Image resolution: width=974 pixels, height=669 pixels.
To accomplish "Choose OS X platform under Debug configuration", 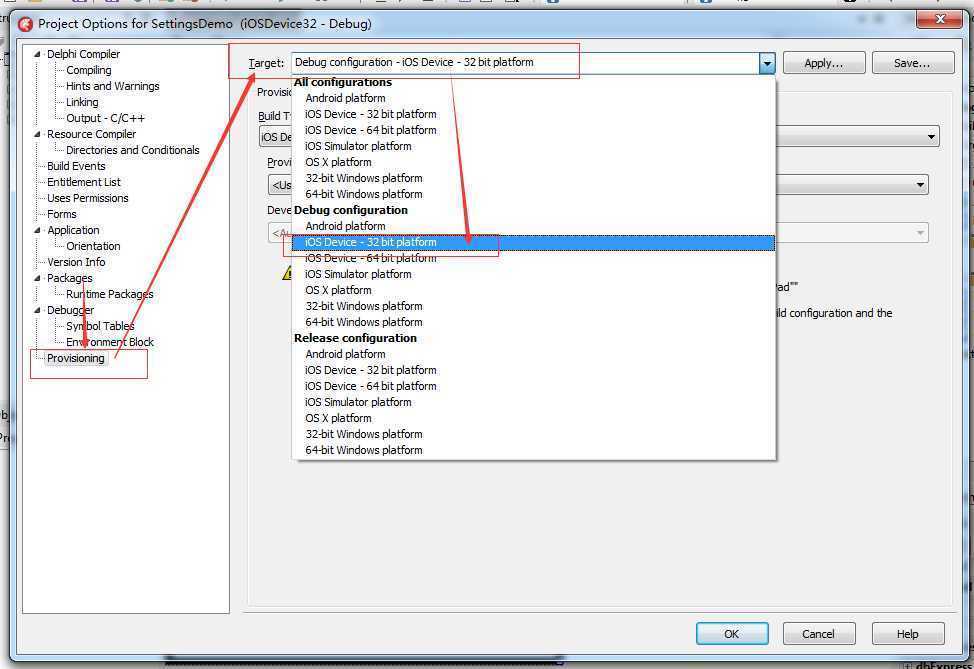I will 534,290.
